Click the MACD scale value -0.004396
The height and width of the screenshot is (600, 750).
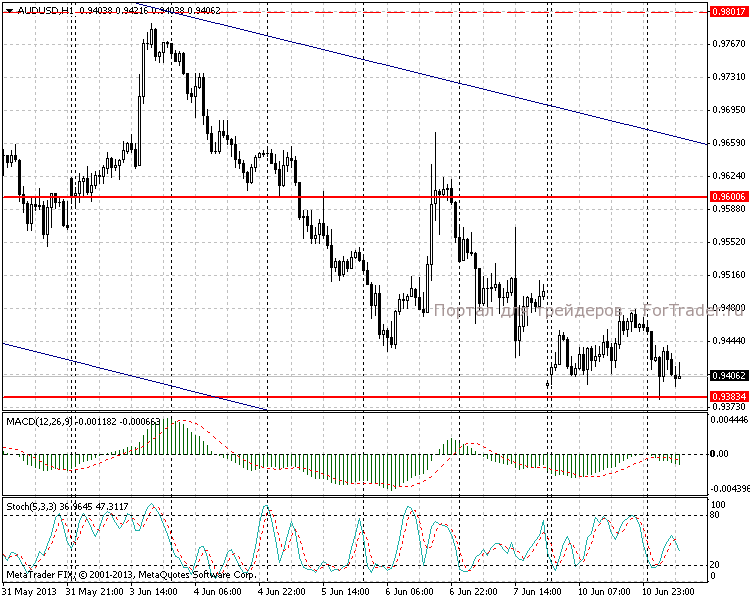pos(729,489)
